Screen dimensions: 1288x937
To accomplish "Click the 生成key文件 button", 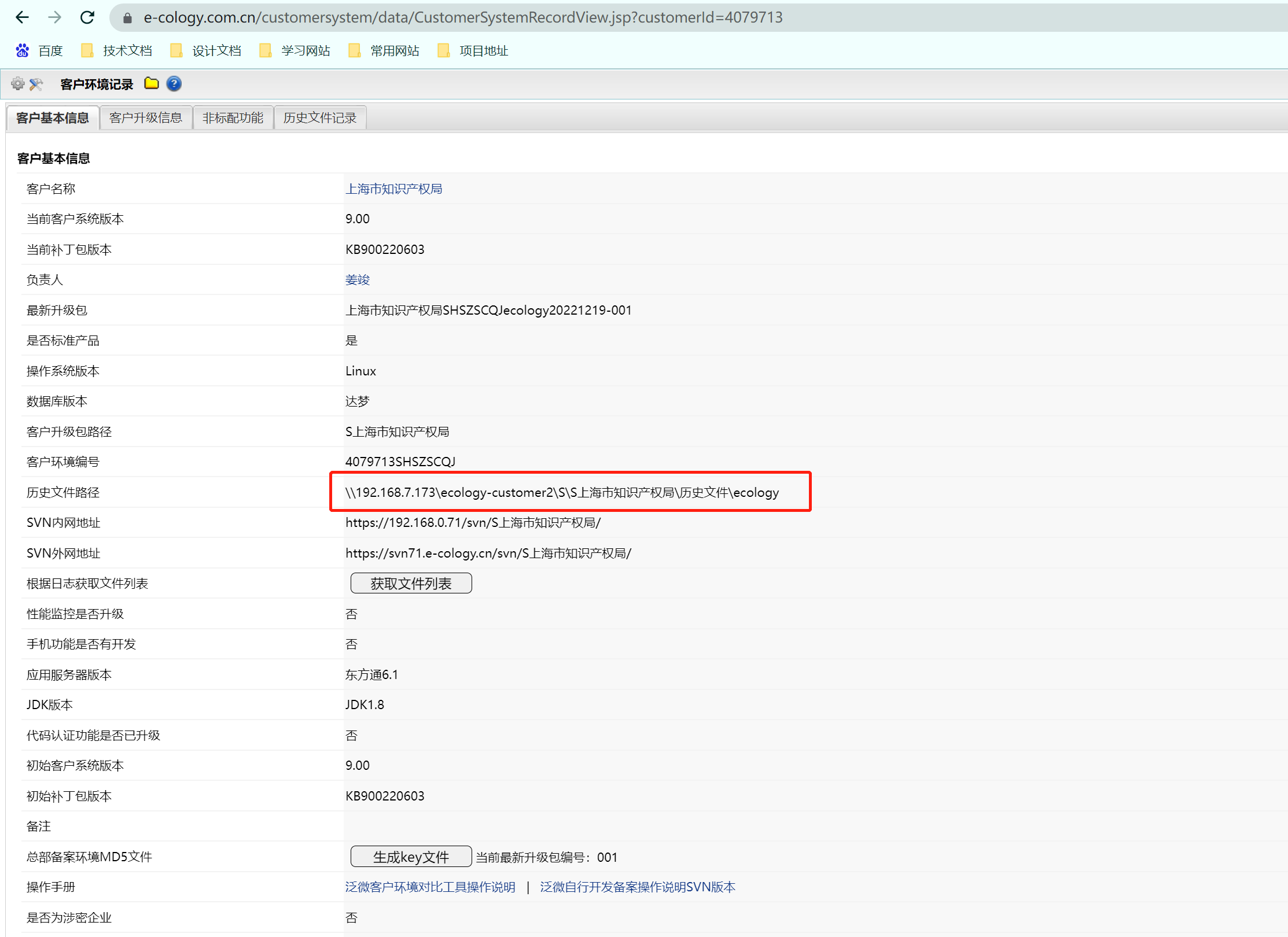I will (x=411, y=857).
